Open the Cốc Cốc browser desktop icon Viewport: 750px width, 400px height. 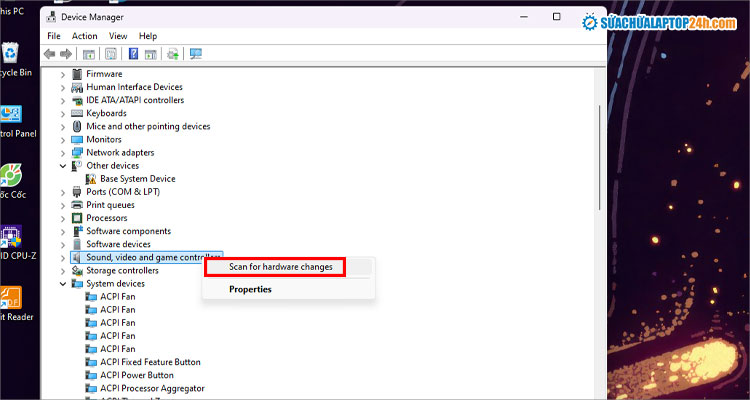11,178
